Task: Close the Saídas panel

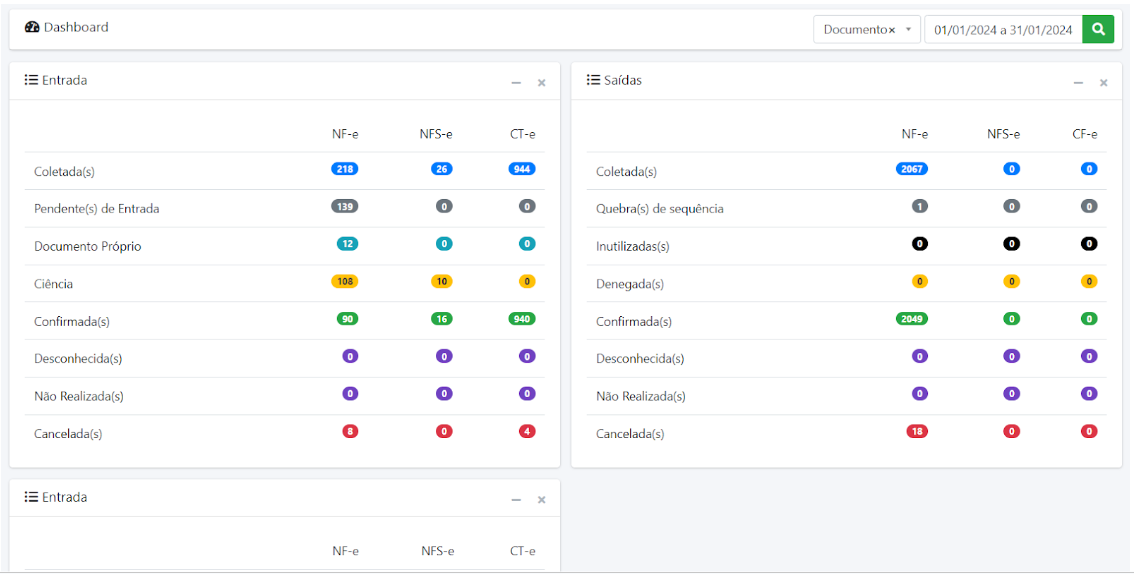Action: (1103, 83)
